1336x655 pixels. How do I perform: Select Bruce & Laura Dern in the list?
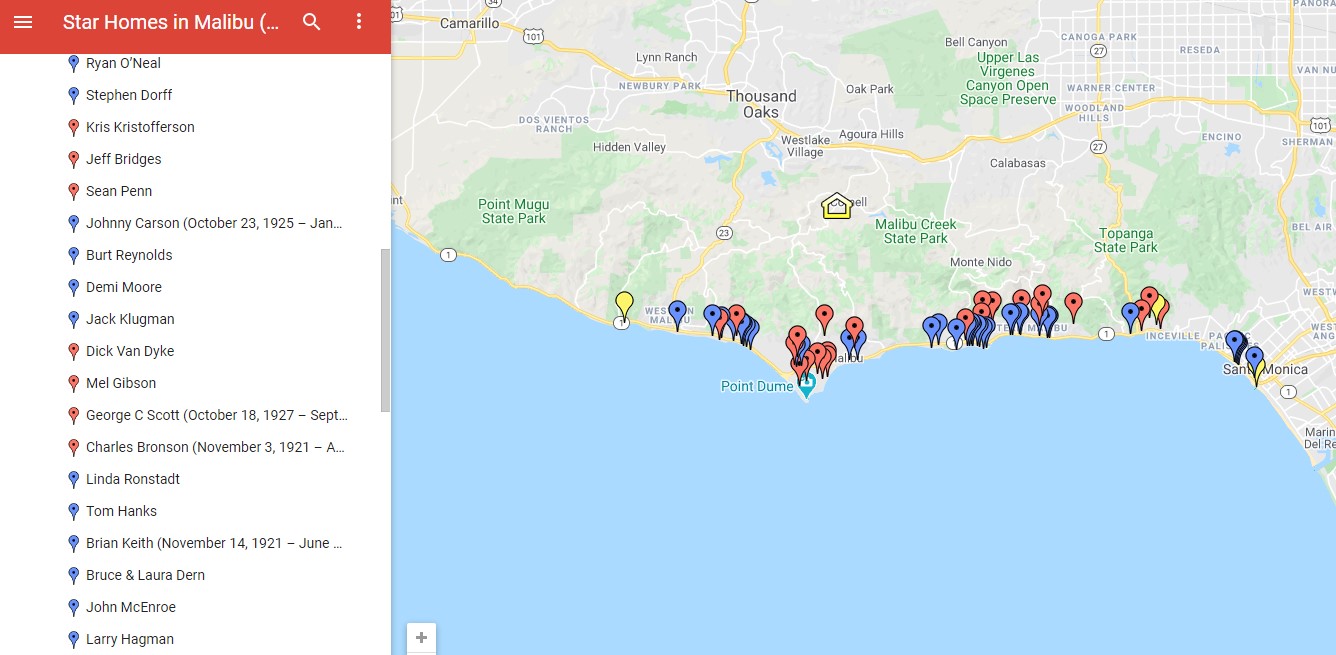145,575
